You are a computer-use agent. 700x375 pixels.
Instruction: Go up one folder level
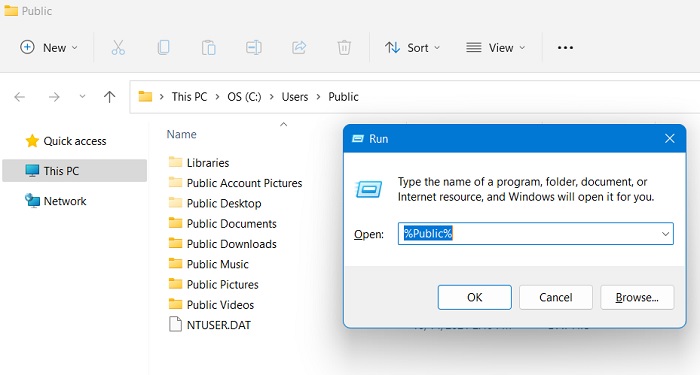pyautogui.click(x=109, y=97)
